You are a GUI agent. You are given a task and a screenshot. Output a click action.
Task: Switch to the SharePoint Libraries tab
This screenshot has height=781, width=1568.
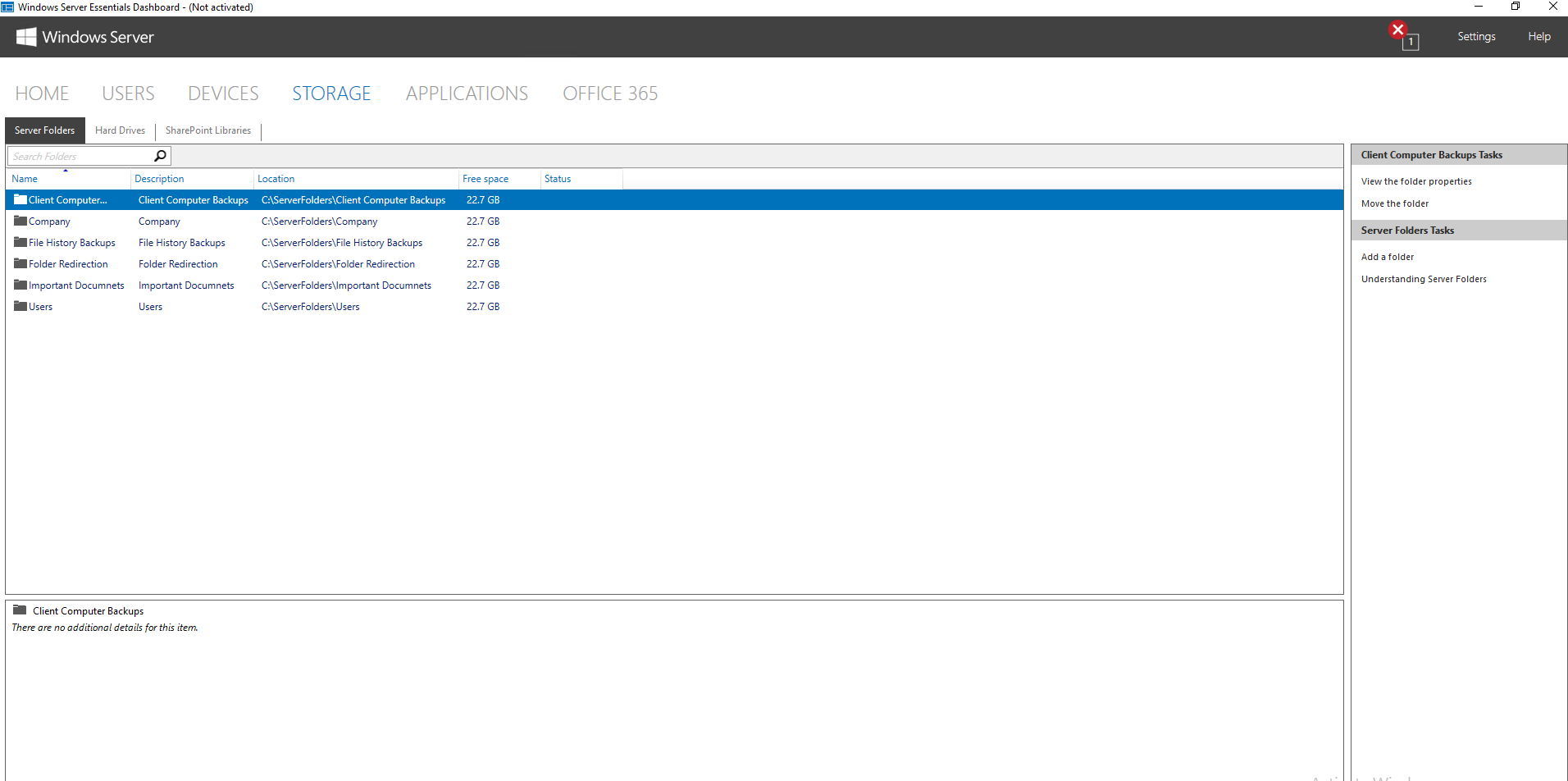[x=208, y=130]
